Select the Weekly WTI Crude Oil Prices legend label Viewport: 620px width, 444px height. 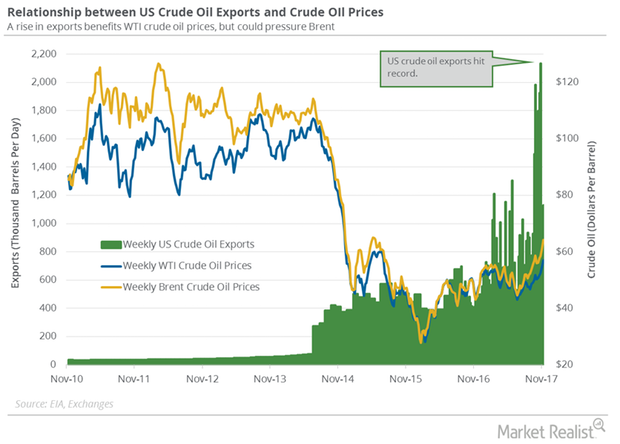coord(187,266)
